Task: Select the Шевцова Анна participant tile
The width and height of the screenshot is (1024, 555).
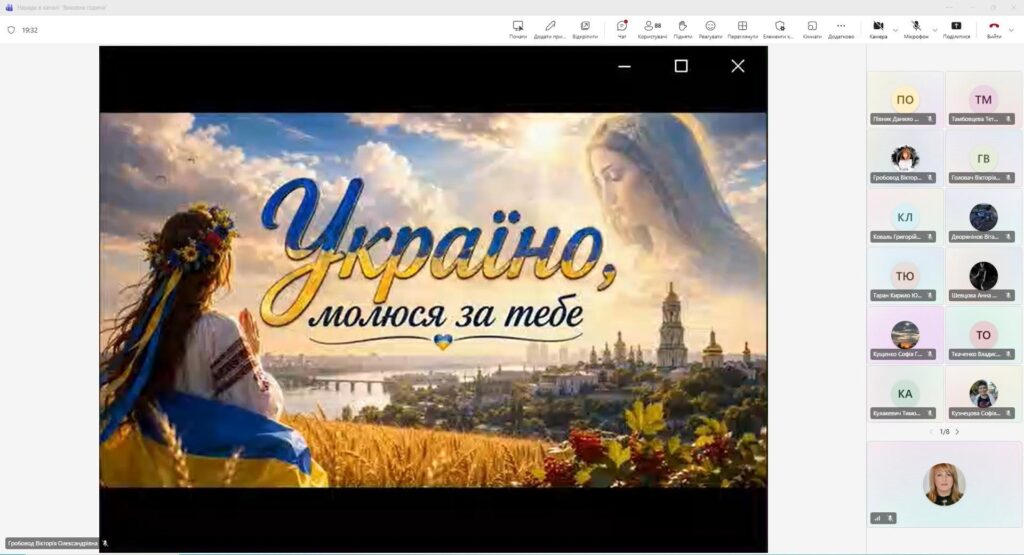Action: pyautogui.click(x=983, y=275)
